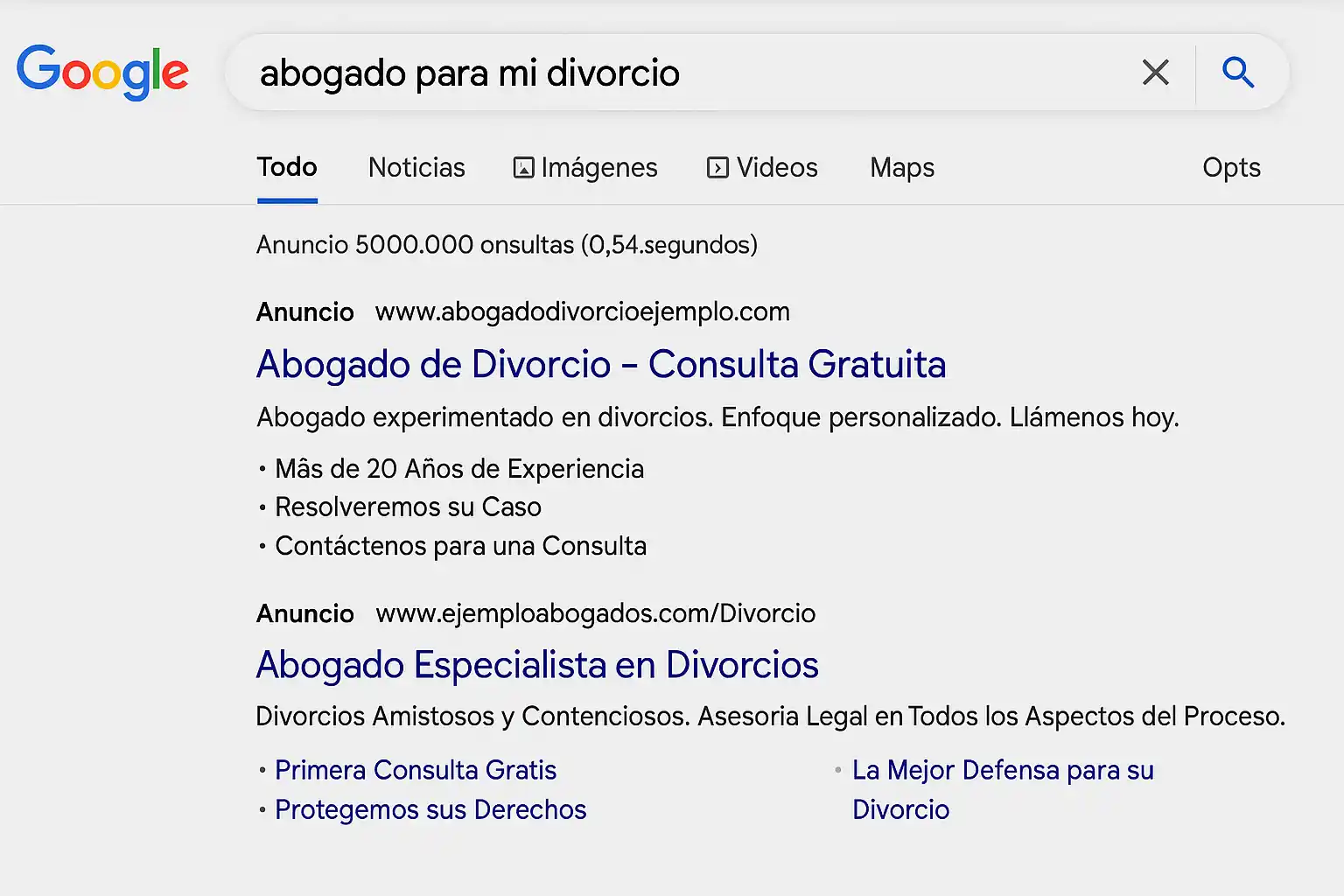Open 'Abogado de Divorcio – Consulta Gratuita' ad
Image resolution: width=1344 pixels, height=896 pixels.
tap(601, 365)
